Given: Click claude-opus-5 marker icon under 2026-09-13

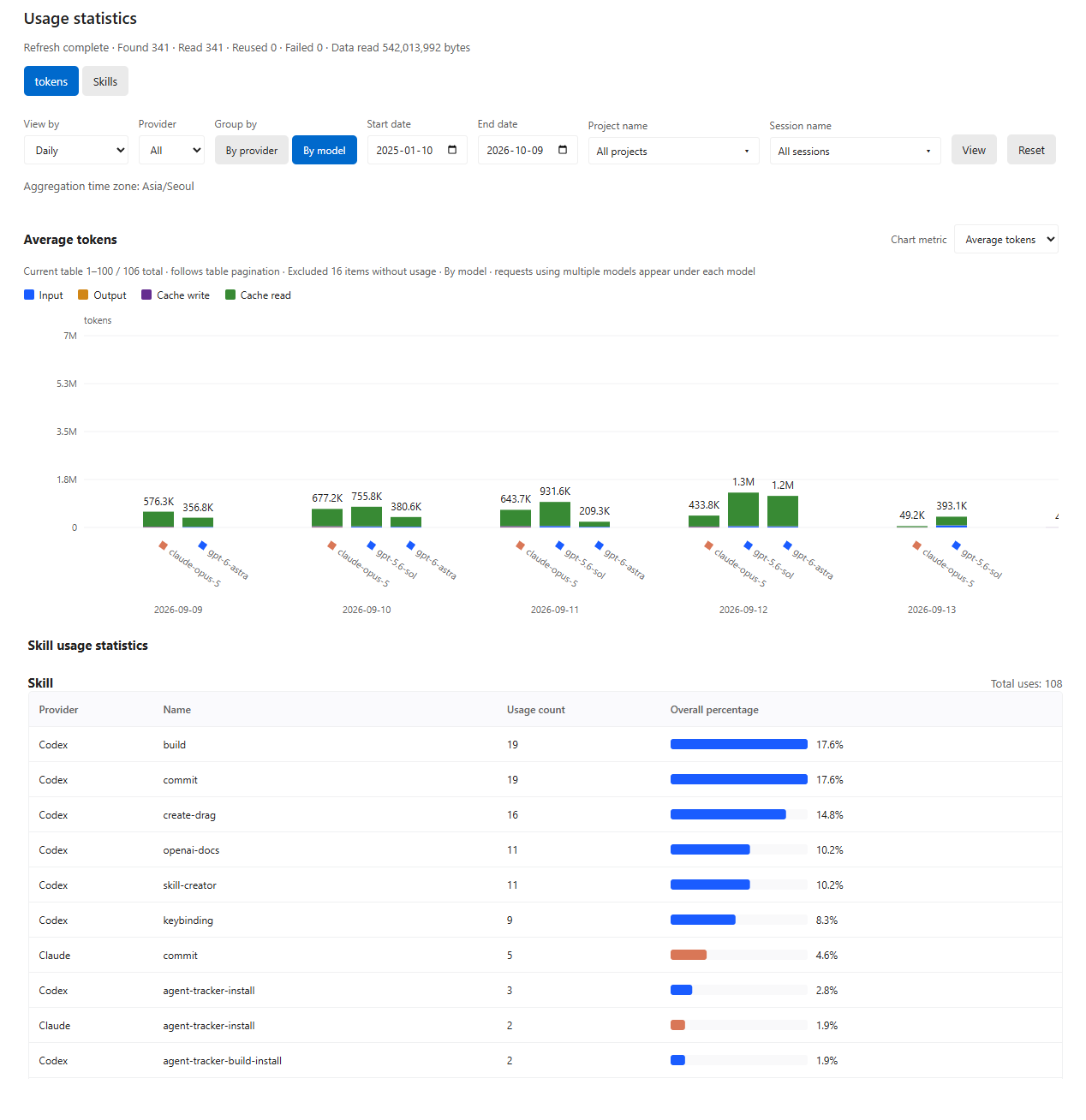Looking at the screenshot, I should click(916, 545).
